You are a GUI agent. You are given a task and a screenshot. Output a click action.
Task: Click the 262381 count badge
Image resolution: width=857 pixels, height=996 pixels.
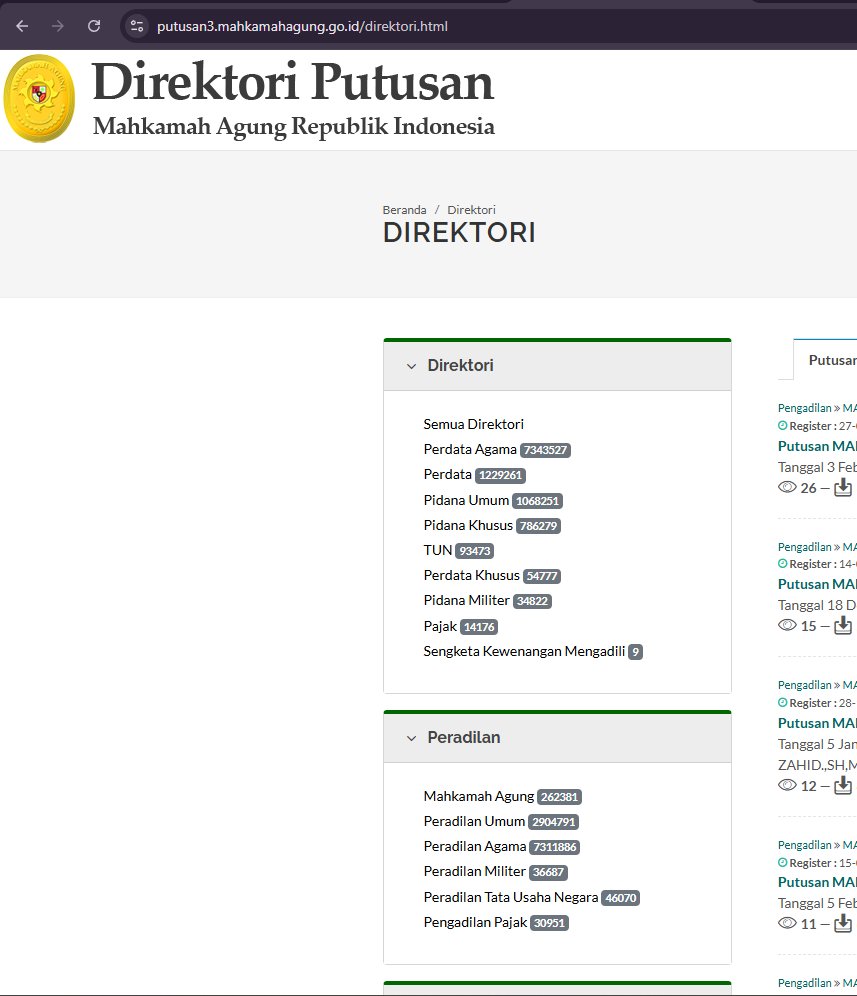click(x=560, y=797)
